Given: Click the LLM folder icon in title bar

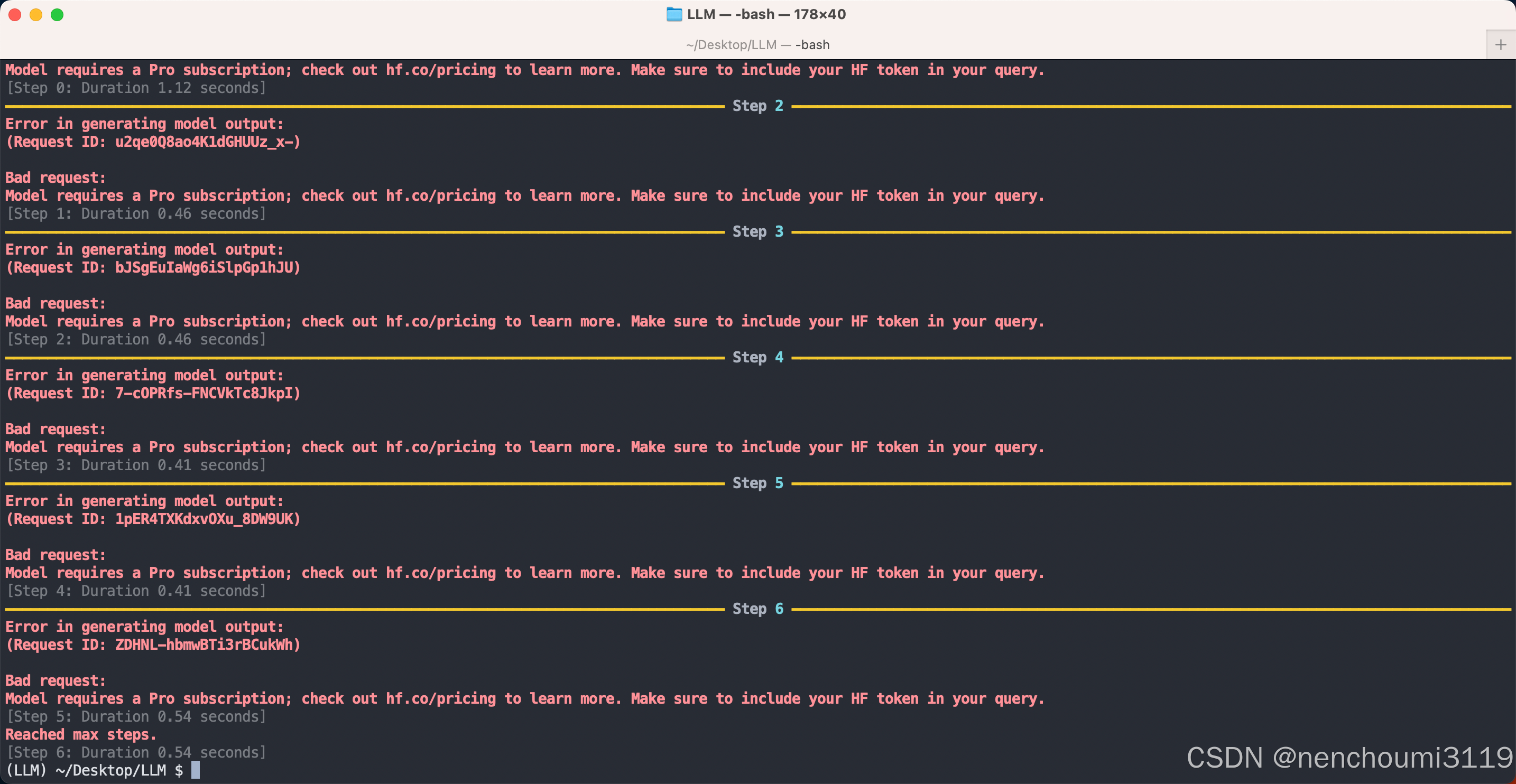Looking at the screenshot, I should 674,14.
